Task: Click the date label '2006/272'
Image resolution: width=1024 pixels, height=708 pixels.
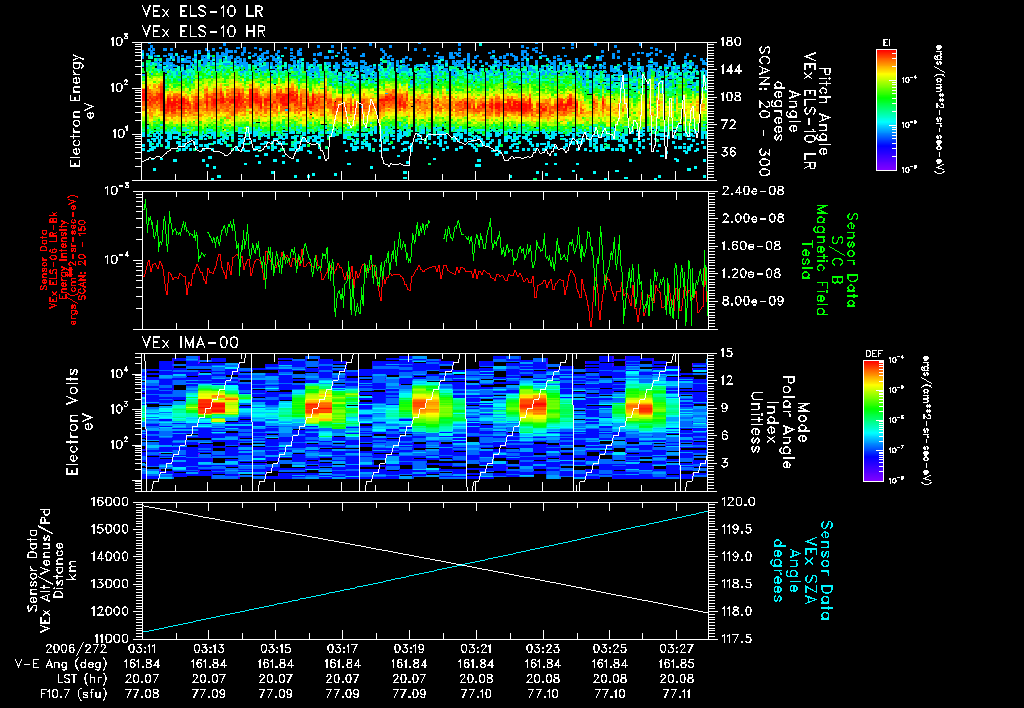Action: (x=76, y=650)
